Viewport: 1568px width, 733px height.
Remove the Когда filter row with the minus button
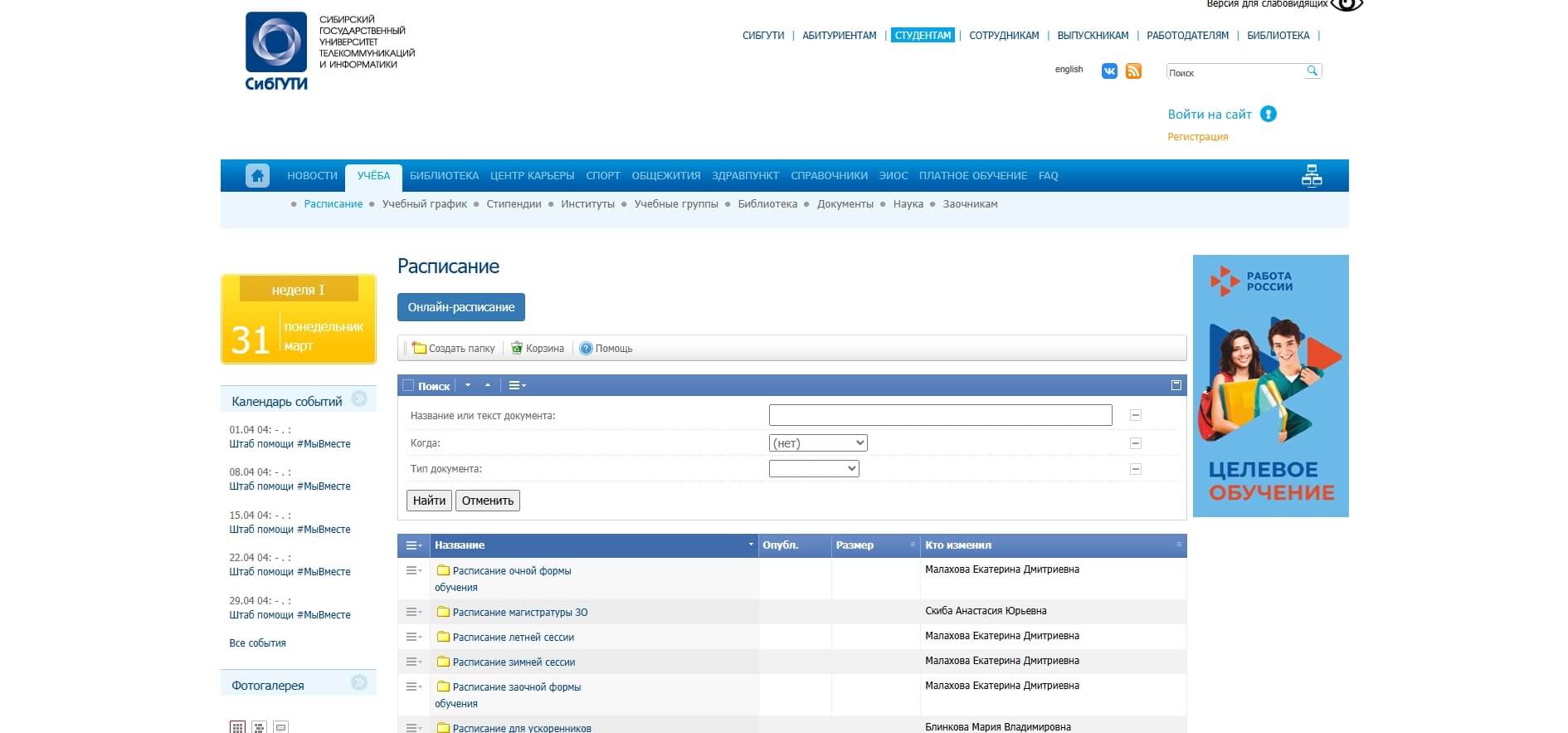(1136, 443)
